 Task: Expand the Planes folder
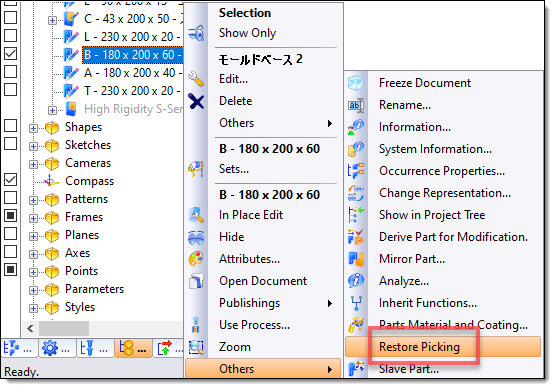click(33, 236)
